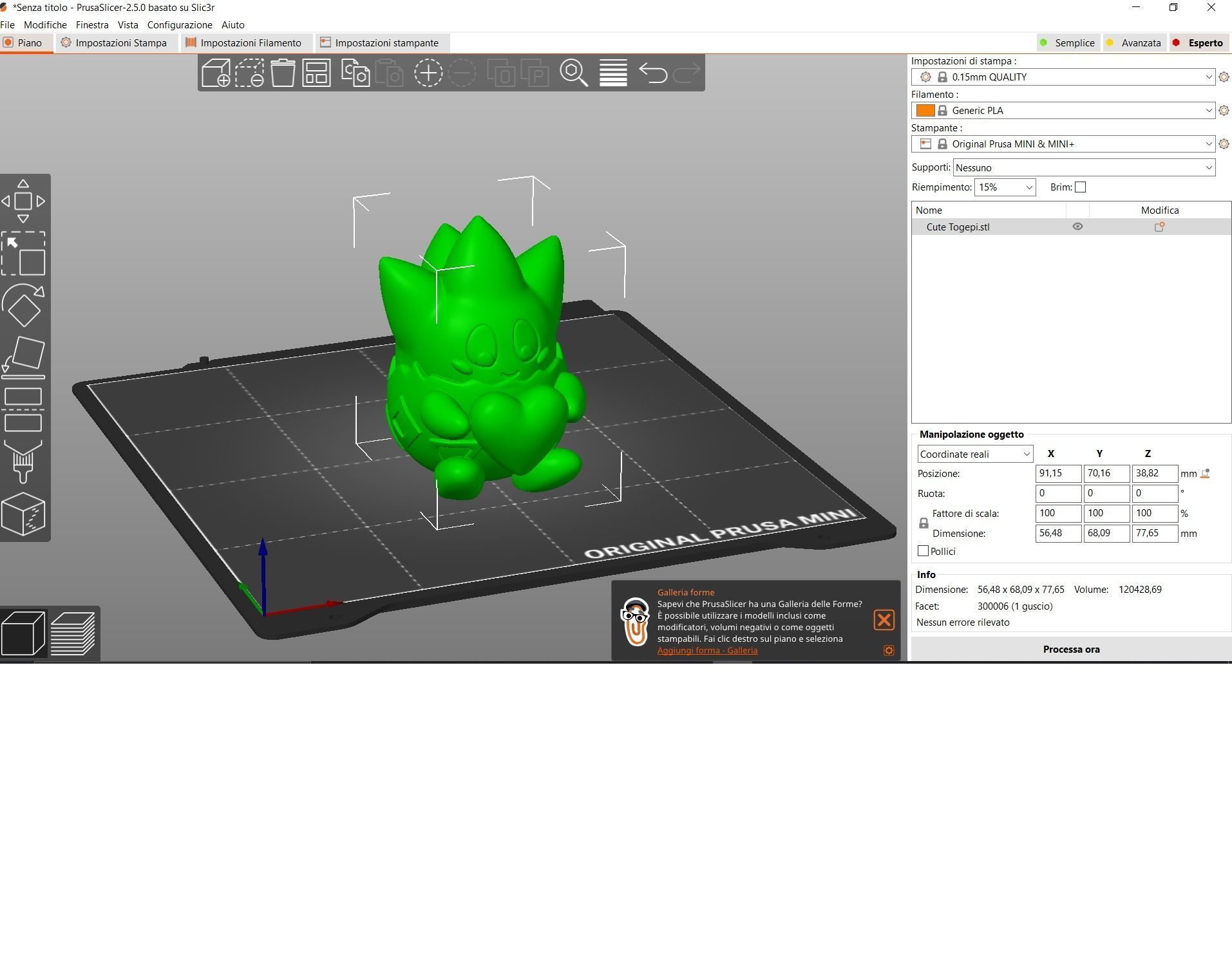
Task: Open the Coordinate reali dropdown
Action: tap(975, 454)
